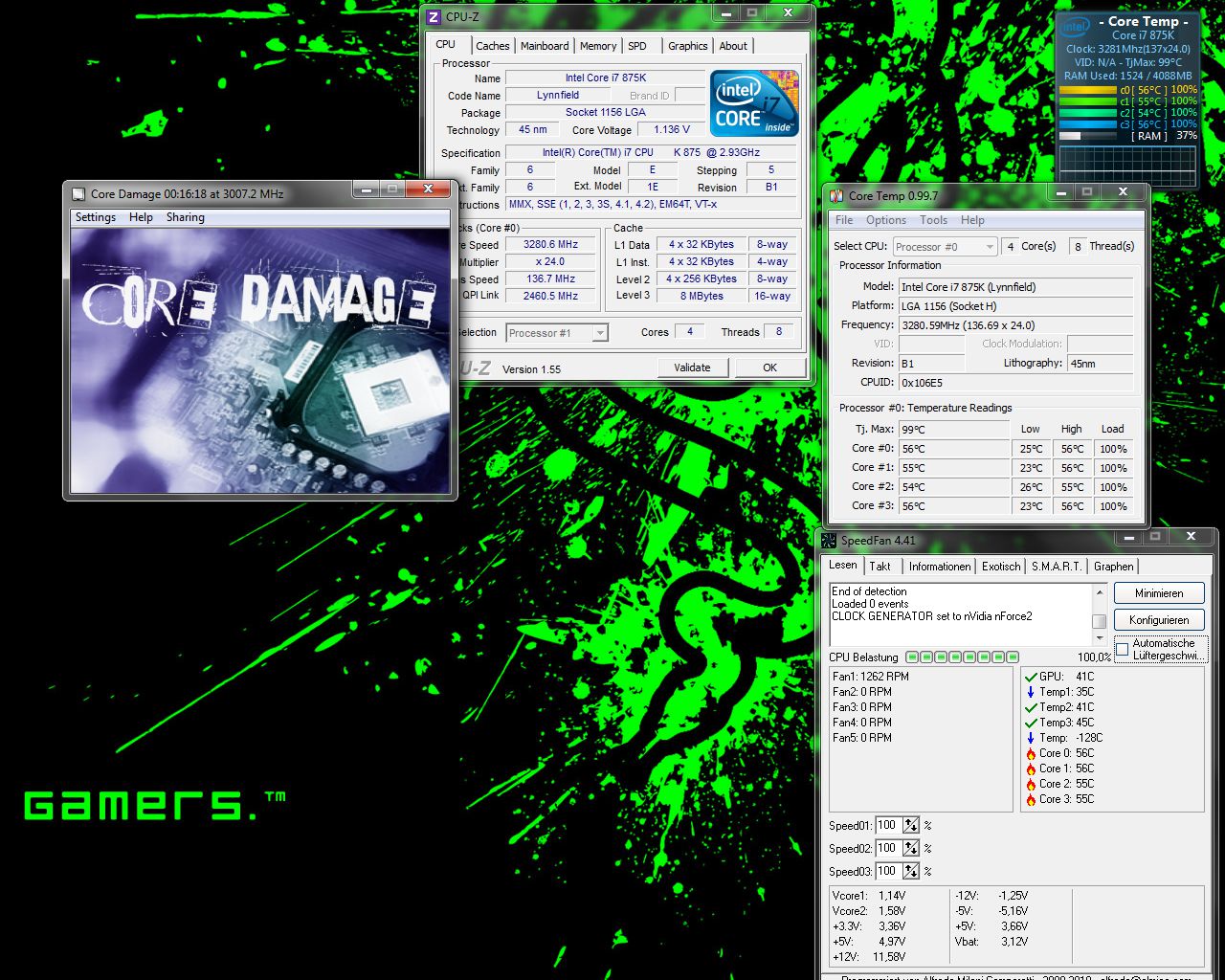Click Core Voltage value 1.136 V
The image size is (1225, 980).
[672, 130]
